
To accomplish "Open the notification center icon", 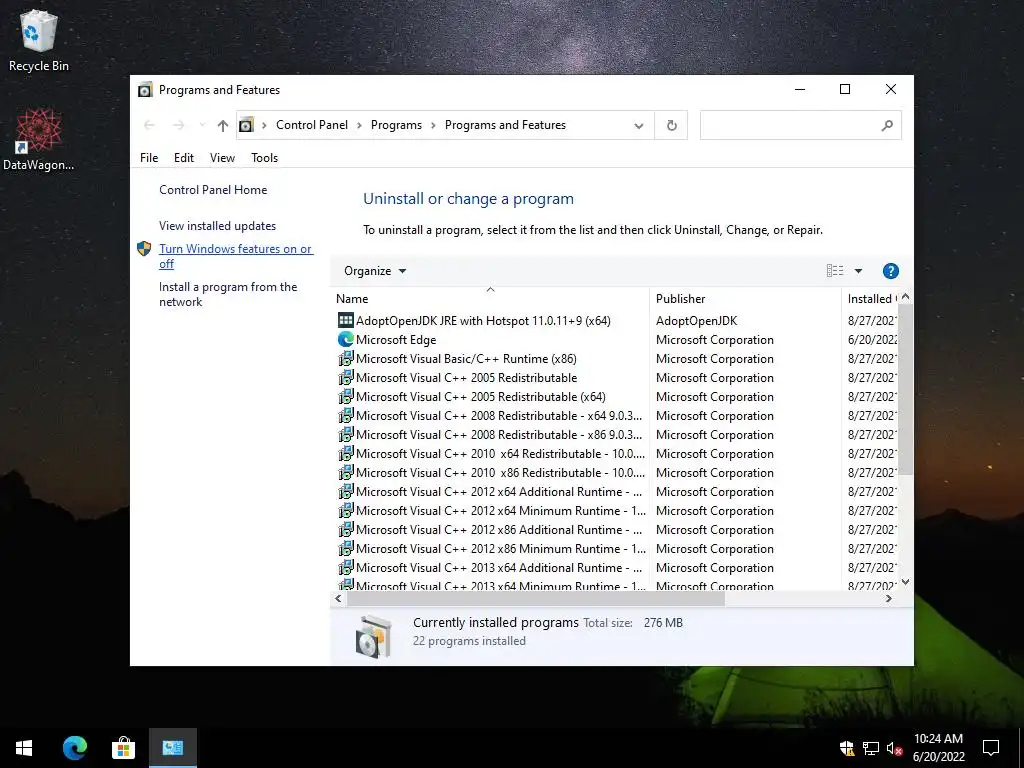I will (991, 748).
